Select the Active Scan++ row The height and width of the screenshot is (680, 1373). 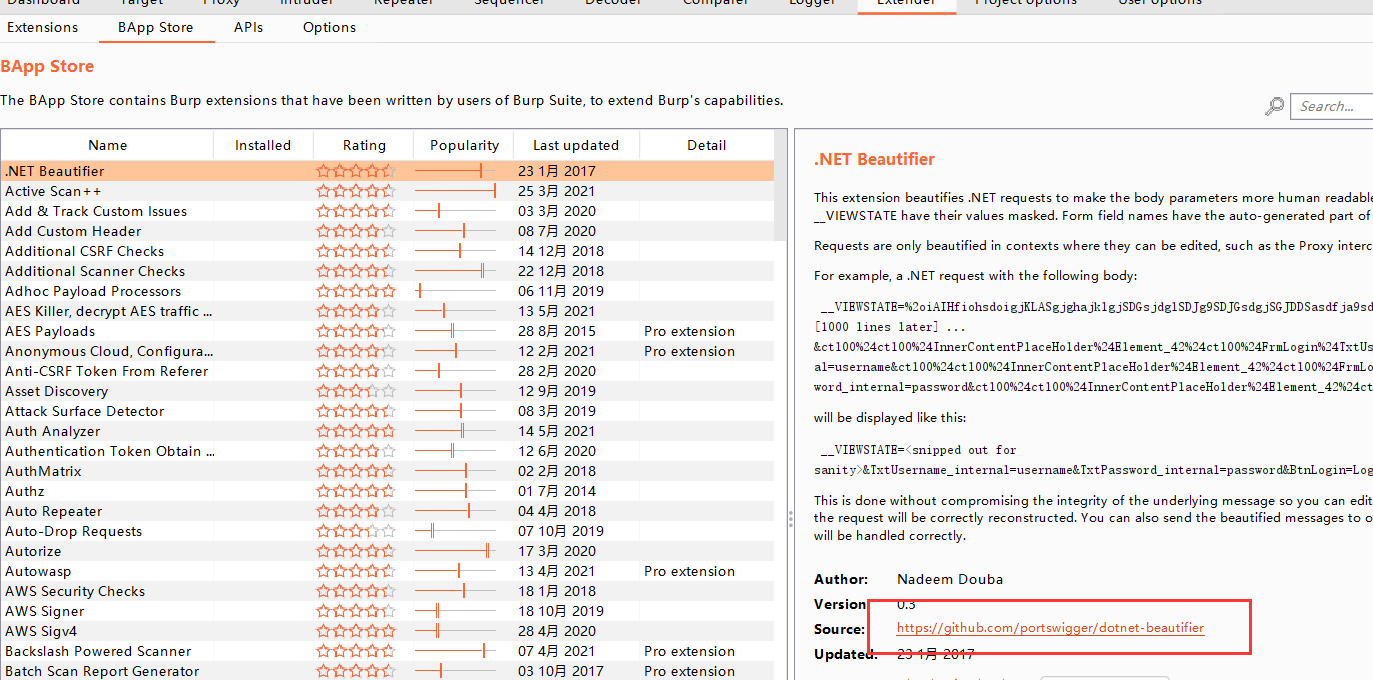(x=387, y=191)
